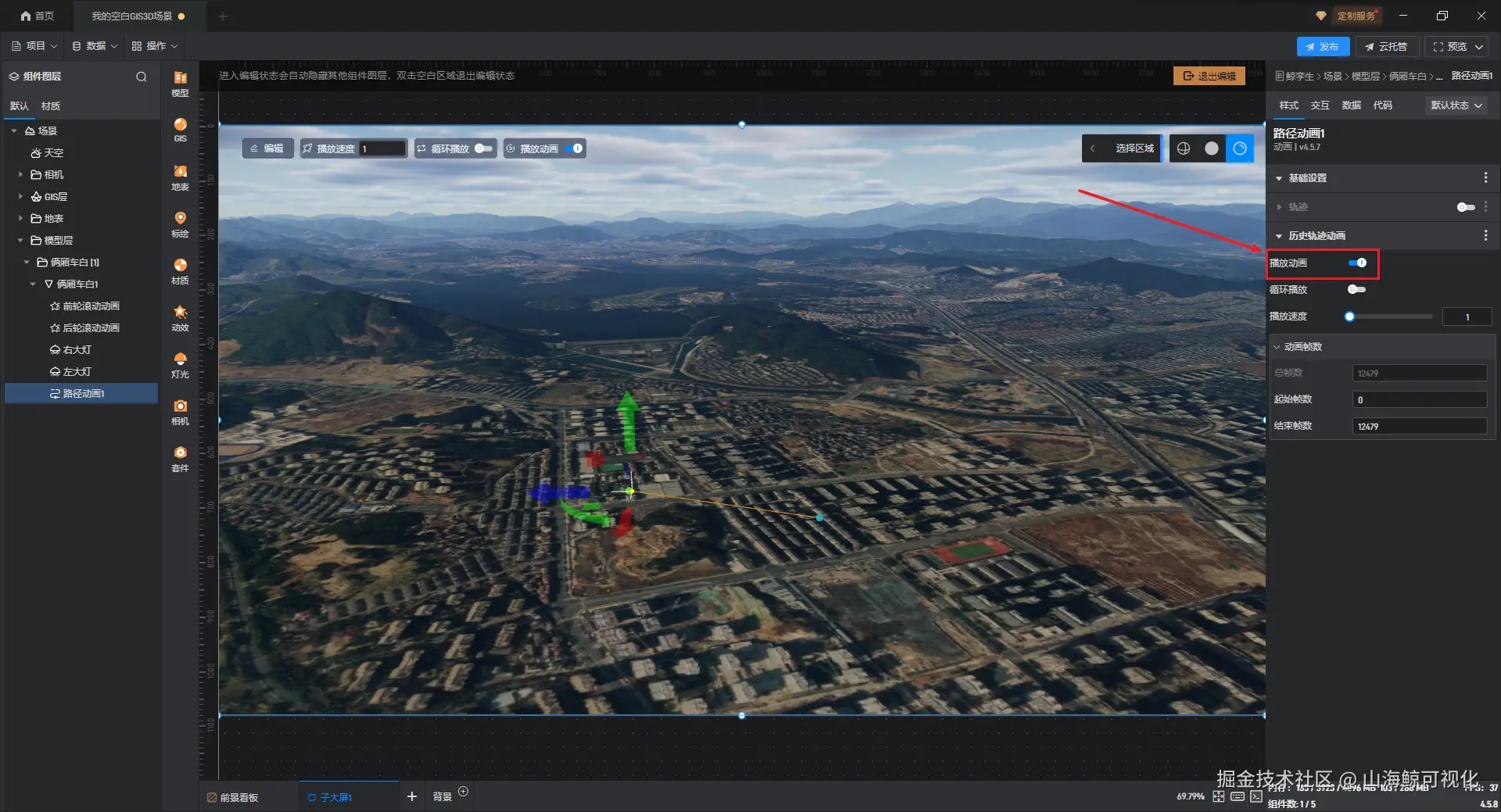This screenshot has height=812, width=1501.
Task: Collapse the 动画帧数 section
Action: point(1277,347)
